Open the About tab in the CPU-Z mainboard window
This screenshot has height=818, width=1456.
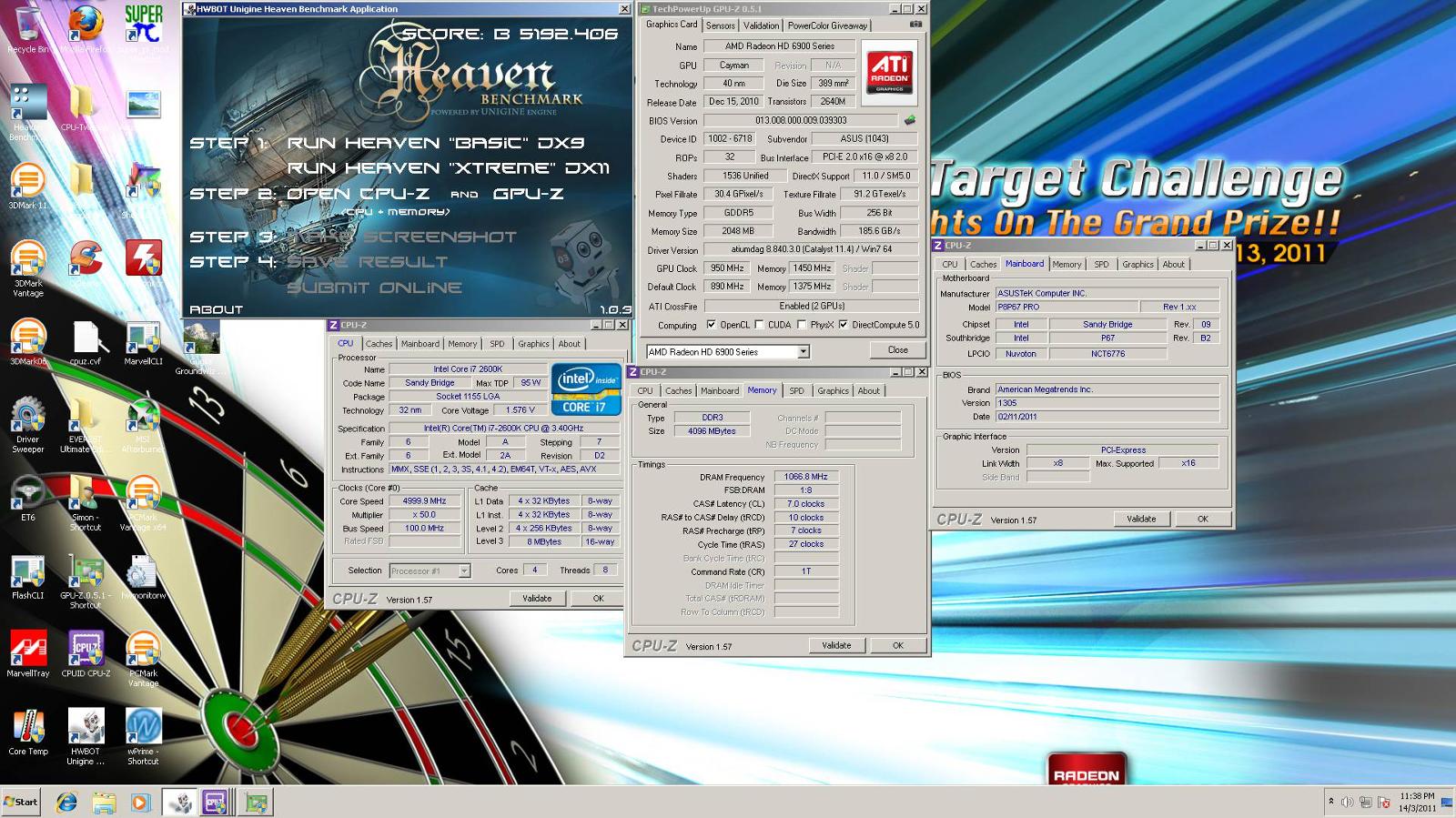1174,265
